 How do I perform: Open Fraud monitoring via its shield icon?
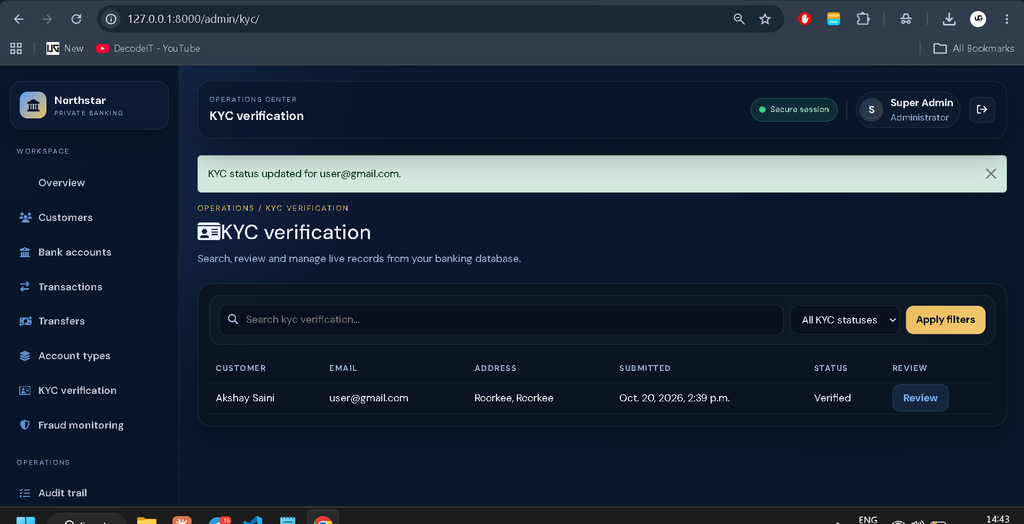coord(25,425)
